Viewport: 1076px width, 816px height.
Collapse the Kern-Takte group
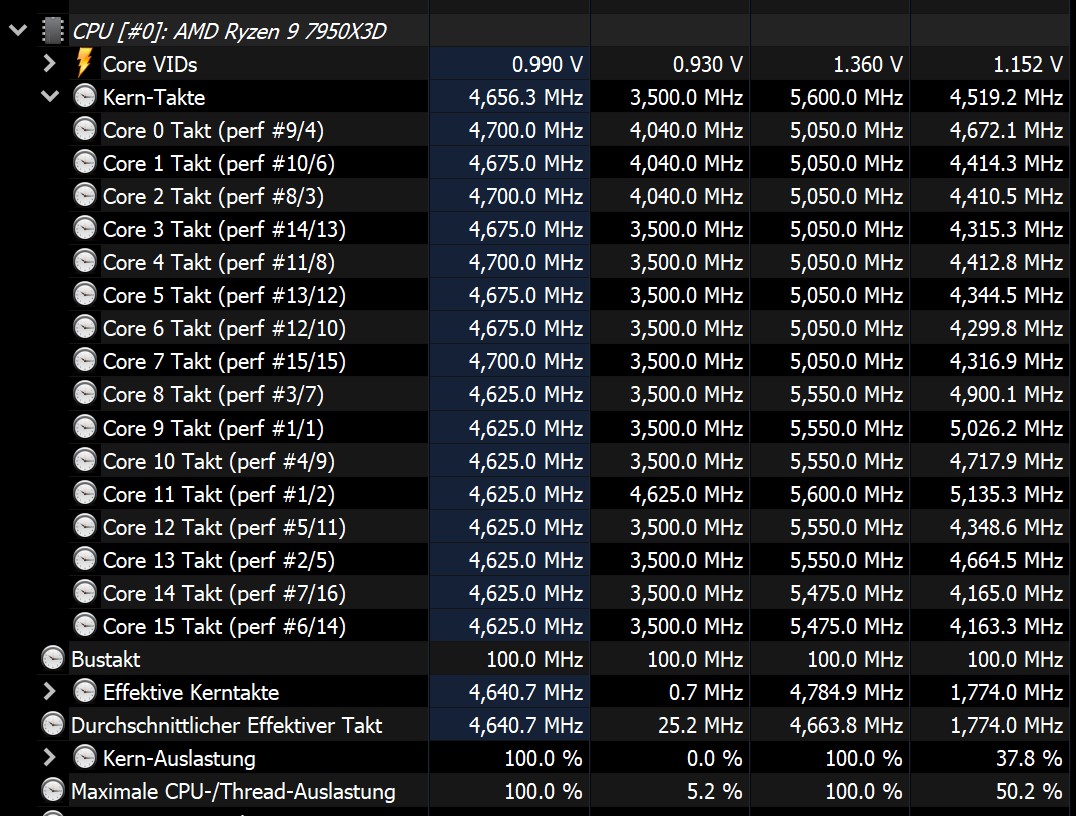(50, 96)
